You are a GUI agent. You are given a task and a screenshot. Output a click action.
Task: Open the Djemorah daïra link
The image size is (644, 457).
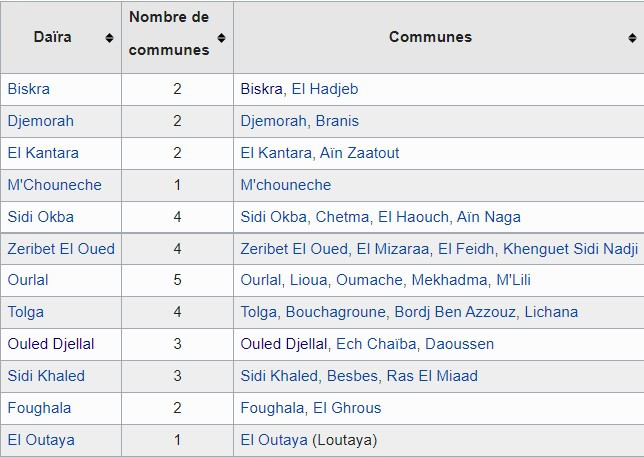click(x=41, y=121)
